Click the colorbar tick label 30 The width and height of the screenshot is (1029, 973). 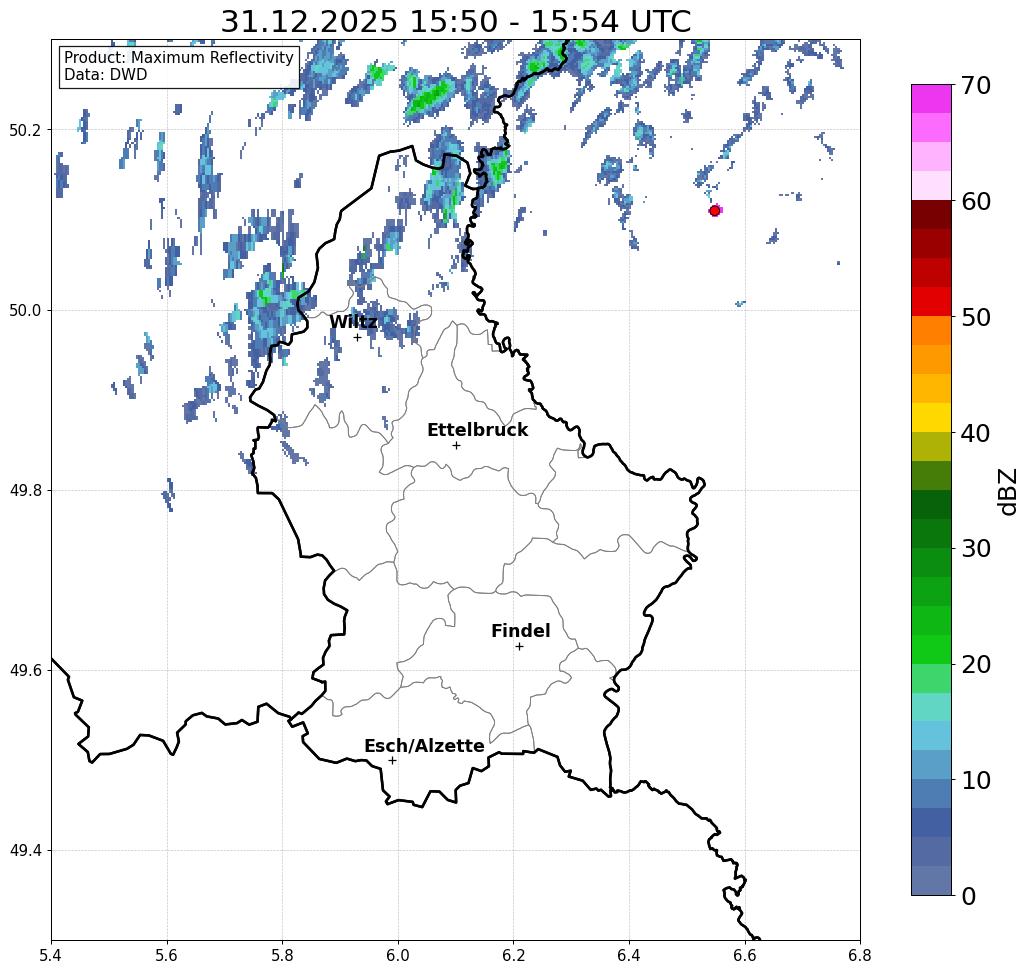click(976, 548)
